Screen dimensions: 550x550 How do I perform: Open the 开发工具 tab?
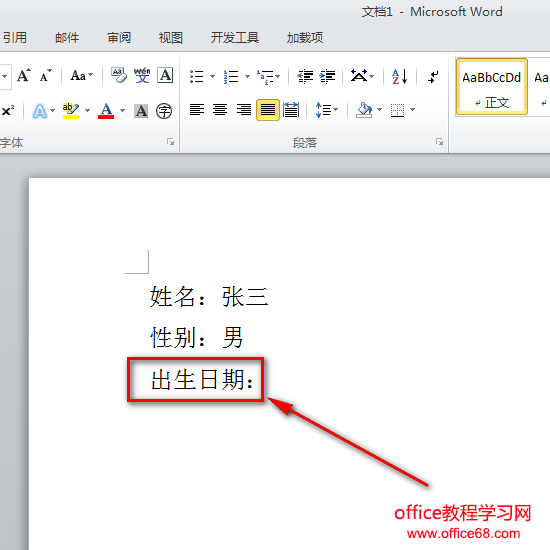pos(235,38)
